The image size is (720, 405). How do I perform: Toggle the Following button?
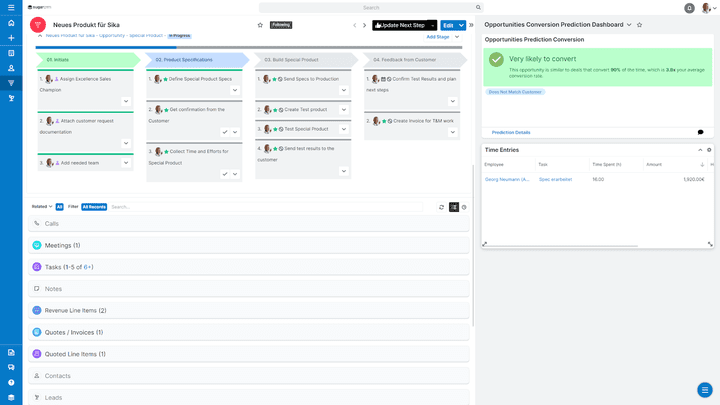281,25
